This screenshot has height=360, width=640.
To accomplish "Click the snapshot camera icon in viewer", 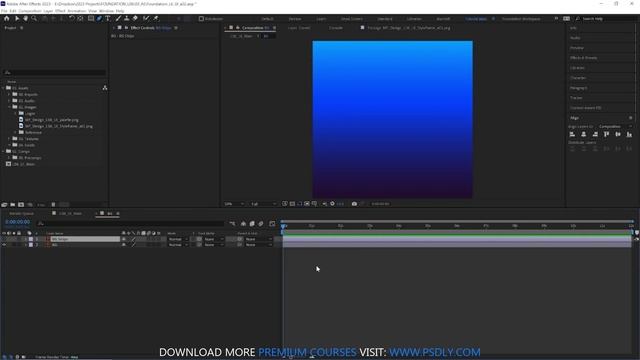I will (354, 204).
